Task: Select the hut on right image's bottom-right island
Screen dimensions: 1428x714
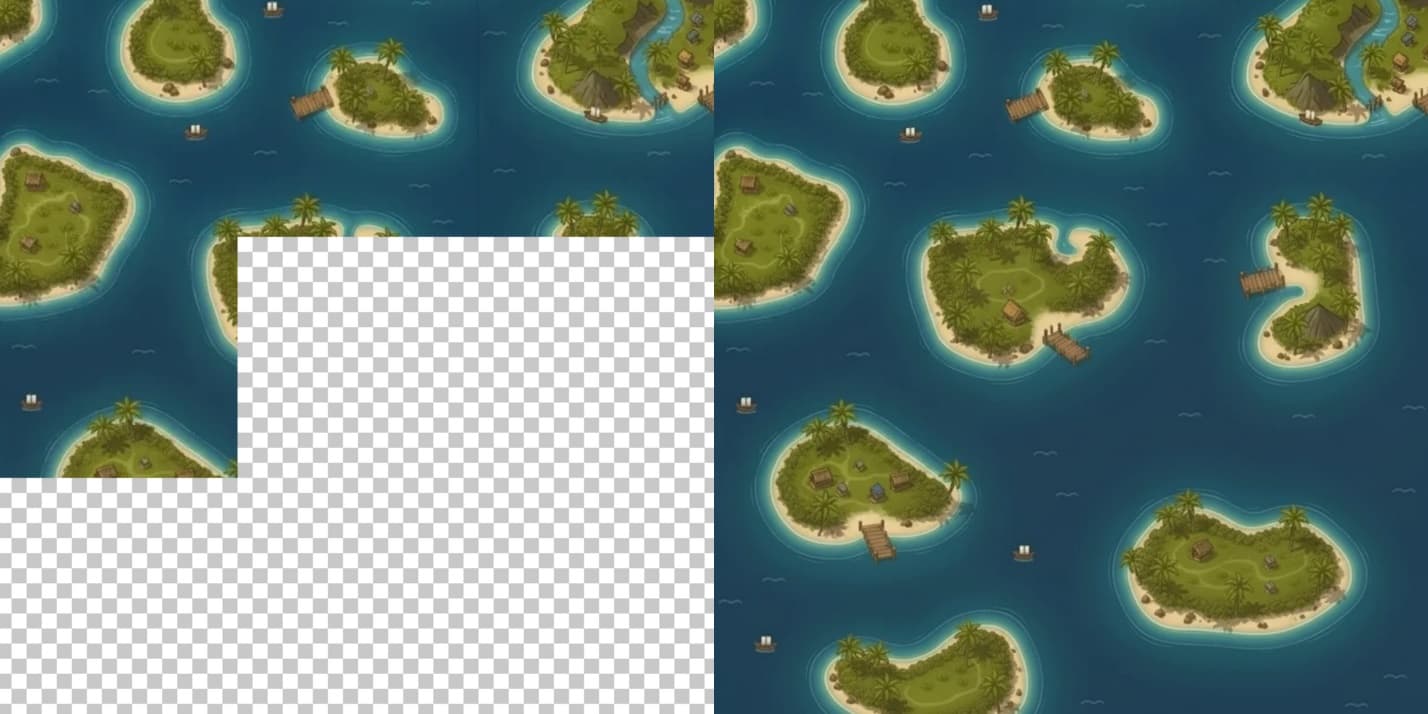Action: click(x=1201, y=549)
